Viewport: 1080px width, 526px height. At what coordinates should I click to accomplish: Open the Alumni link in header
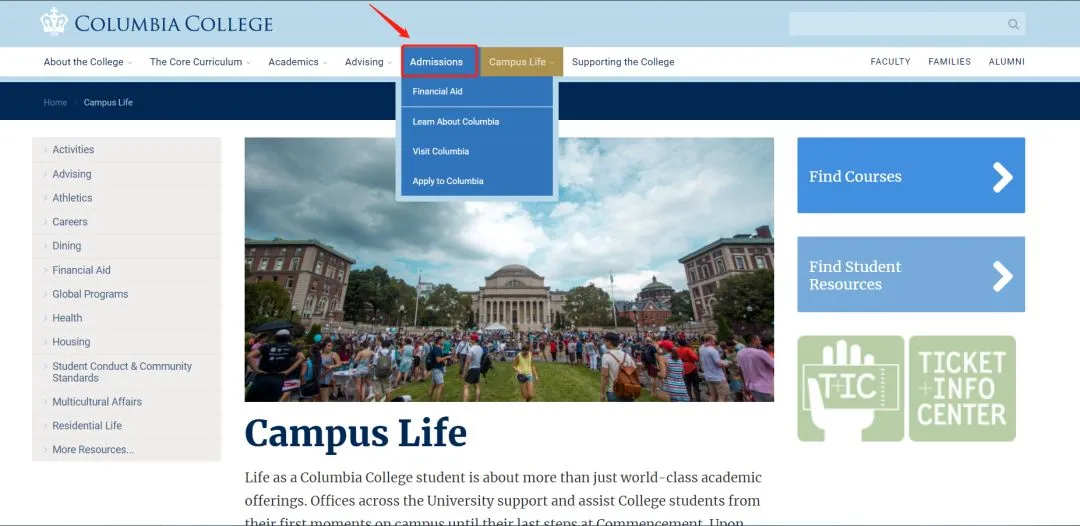click(1006, 62)
